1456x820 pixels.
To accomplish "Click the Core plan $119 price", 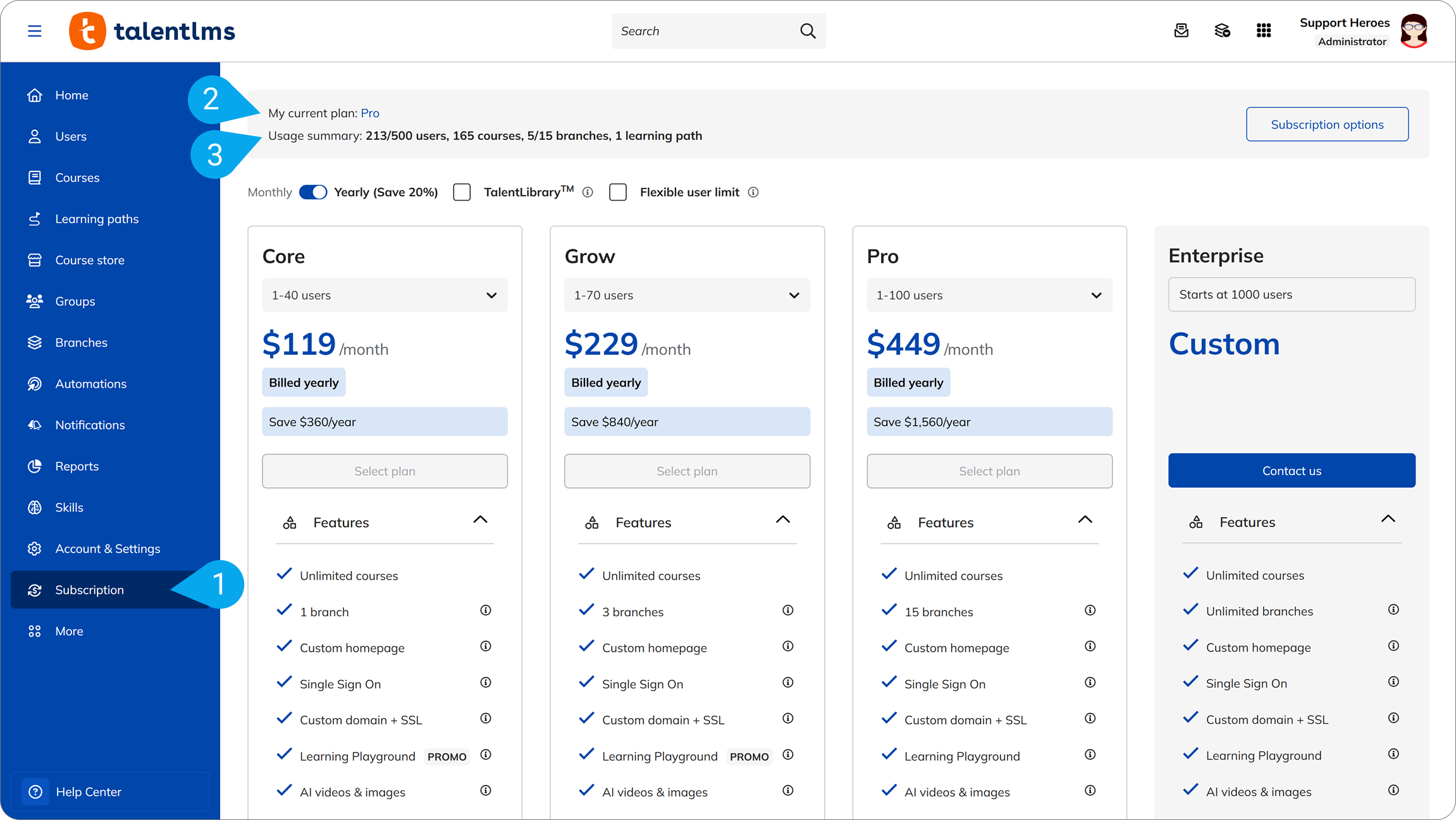I will [x=299, y=344].
